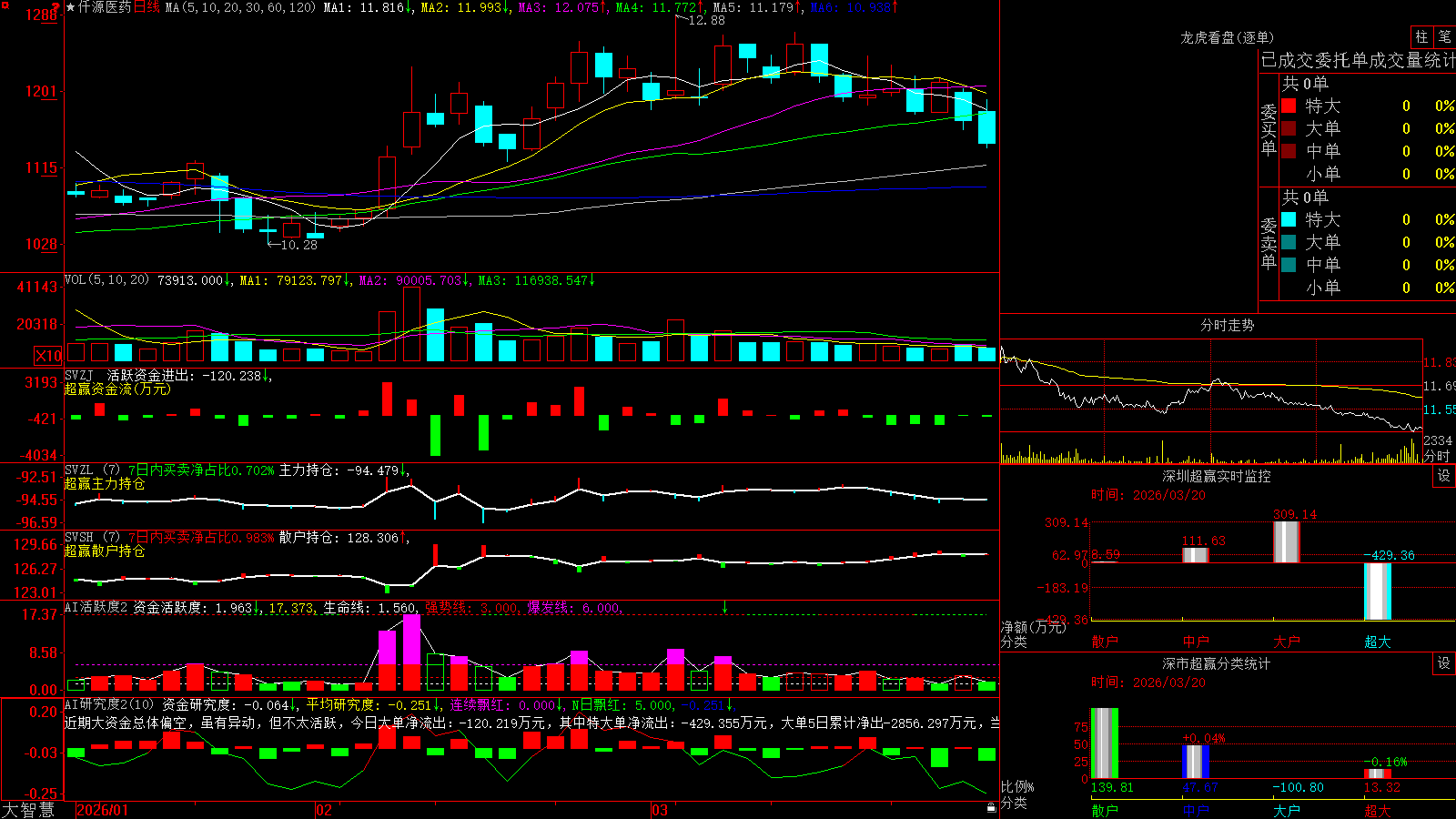Click the star icon beside 仟源医药
Image resolution: width=1456 pixels, height=819 pixels.
(x=71, y=7)
